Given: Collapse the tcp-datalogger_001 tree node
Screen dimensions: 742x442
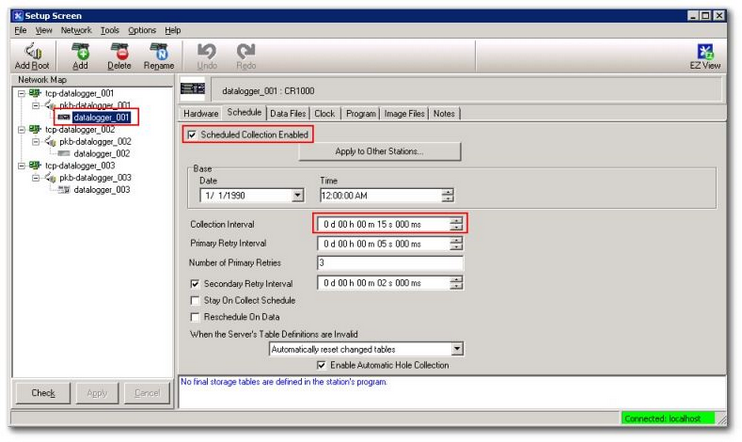Looking at the screenshot, I should click(x=23, y=93).
